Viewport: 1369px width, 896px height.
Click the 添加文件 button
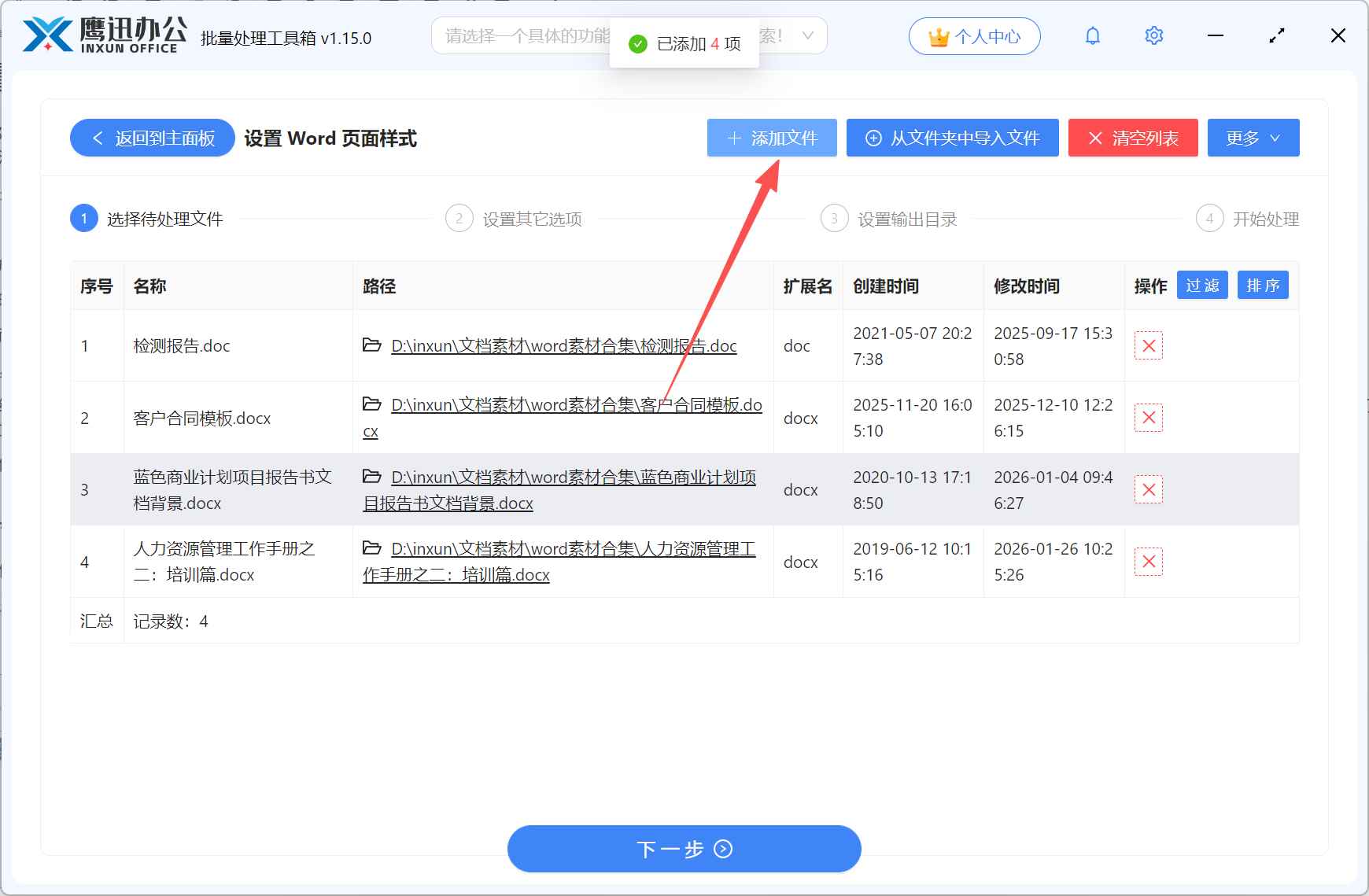[772, 138]
